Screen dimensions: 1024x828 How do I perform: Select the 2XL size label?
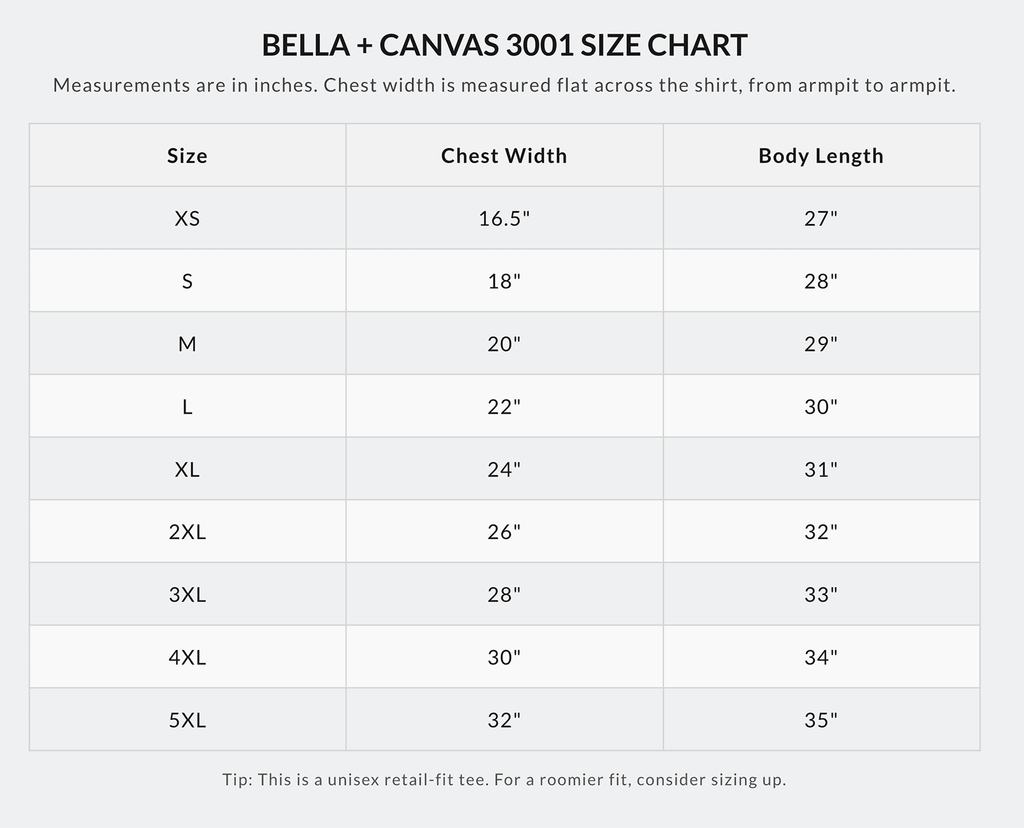[x=187, y=532]
